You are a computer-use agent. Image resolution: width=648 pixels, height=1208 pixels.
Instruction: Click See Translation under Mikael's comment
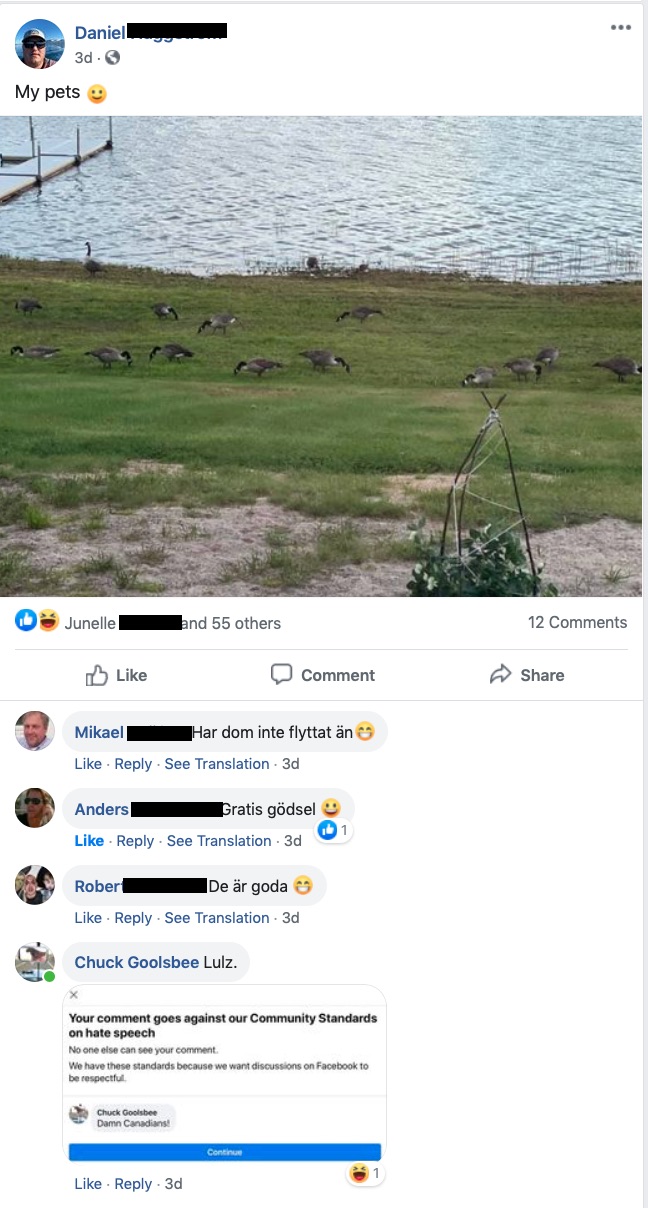click(x=217, y=764)
